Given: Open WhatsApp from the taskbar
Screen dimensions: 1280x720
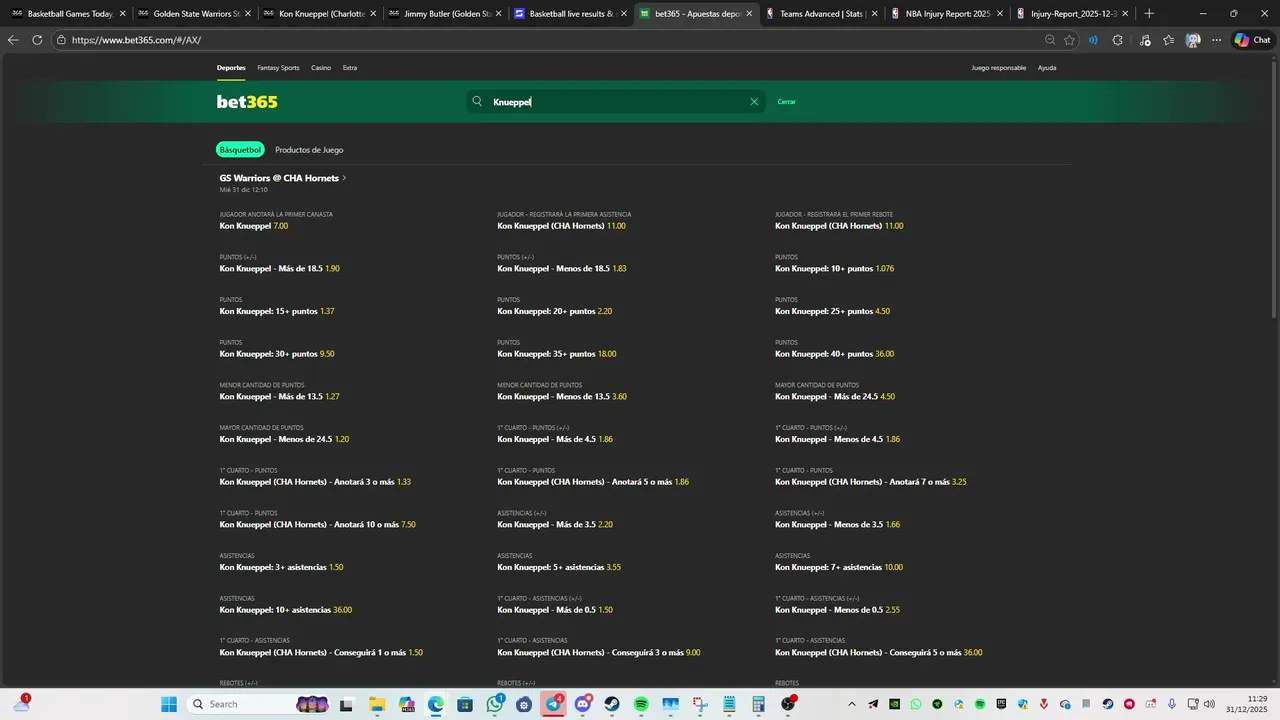Looking at the screenshot, I should coord(495,704).
